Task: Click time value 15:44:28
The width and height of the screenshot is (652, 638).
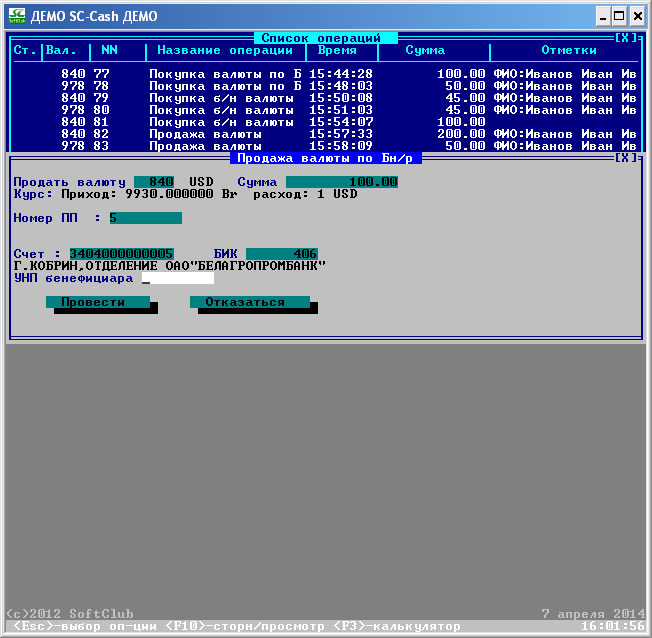Action: (341, 74)
